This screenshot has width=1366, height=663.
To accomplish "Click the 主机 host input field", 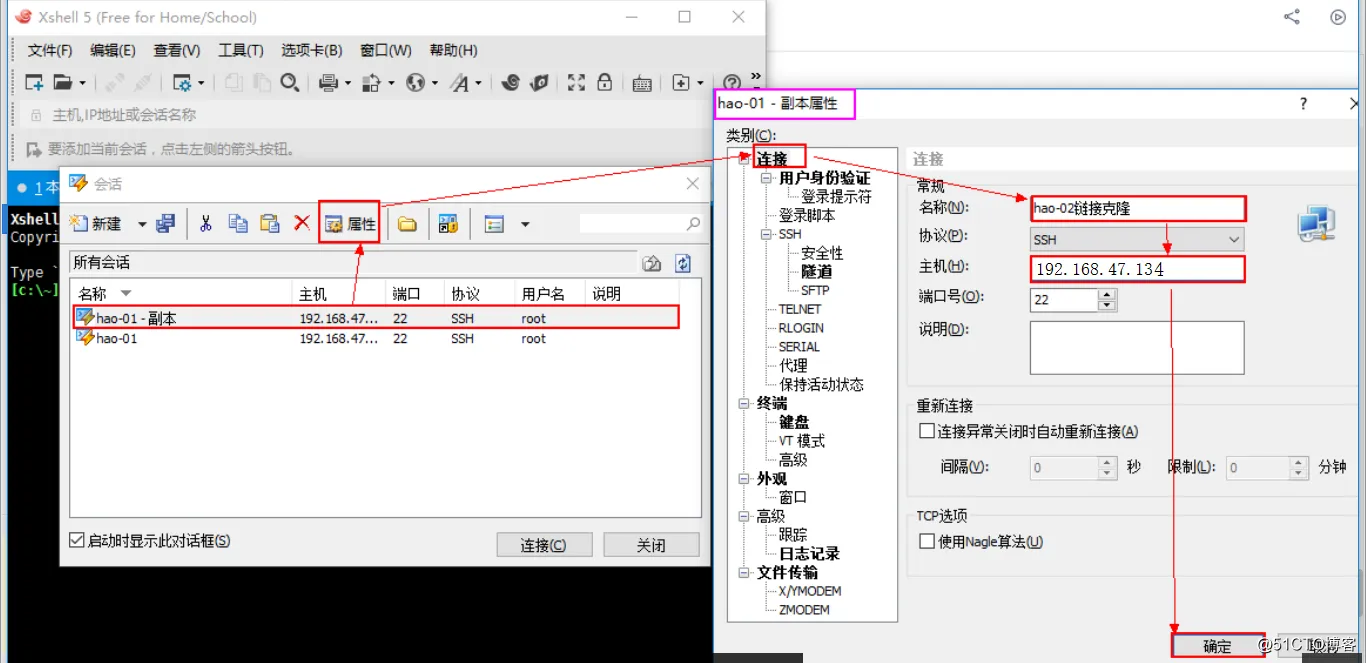I will 1137,269.
